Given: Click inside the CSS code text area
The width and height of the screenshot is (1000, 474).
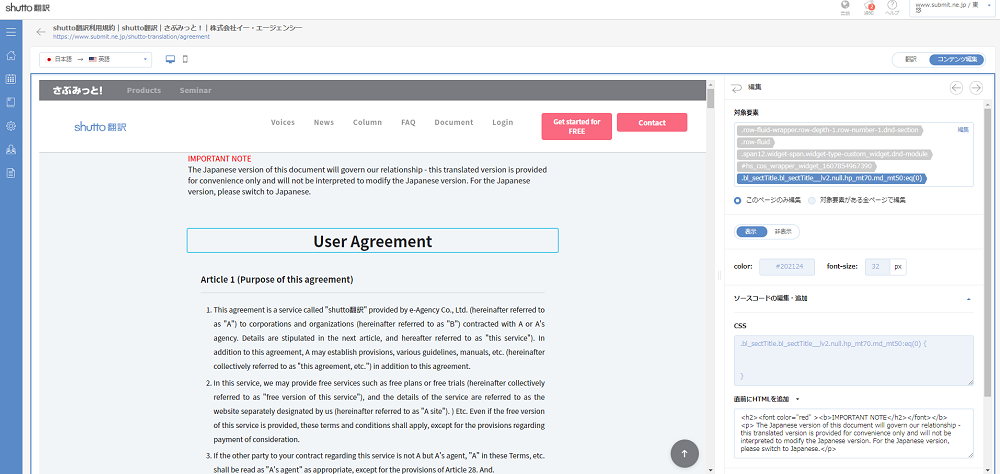Looking at the screenshot, I should tap(852, 359).
